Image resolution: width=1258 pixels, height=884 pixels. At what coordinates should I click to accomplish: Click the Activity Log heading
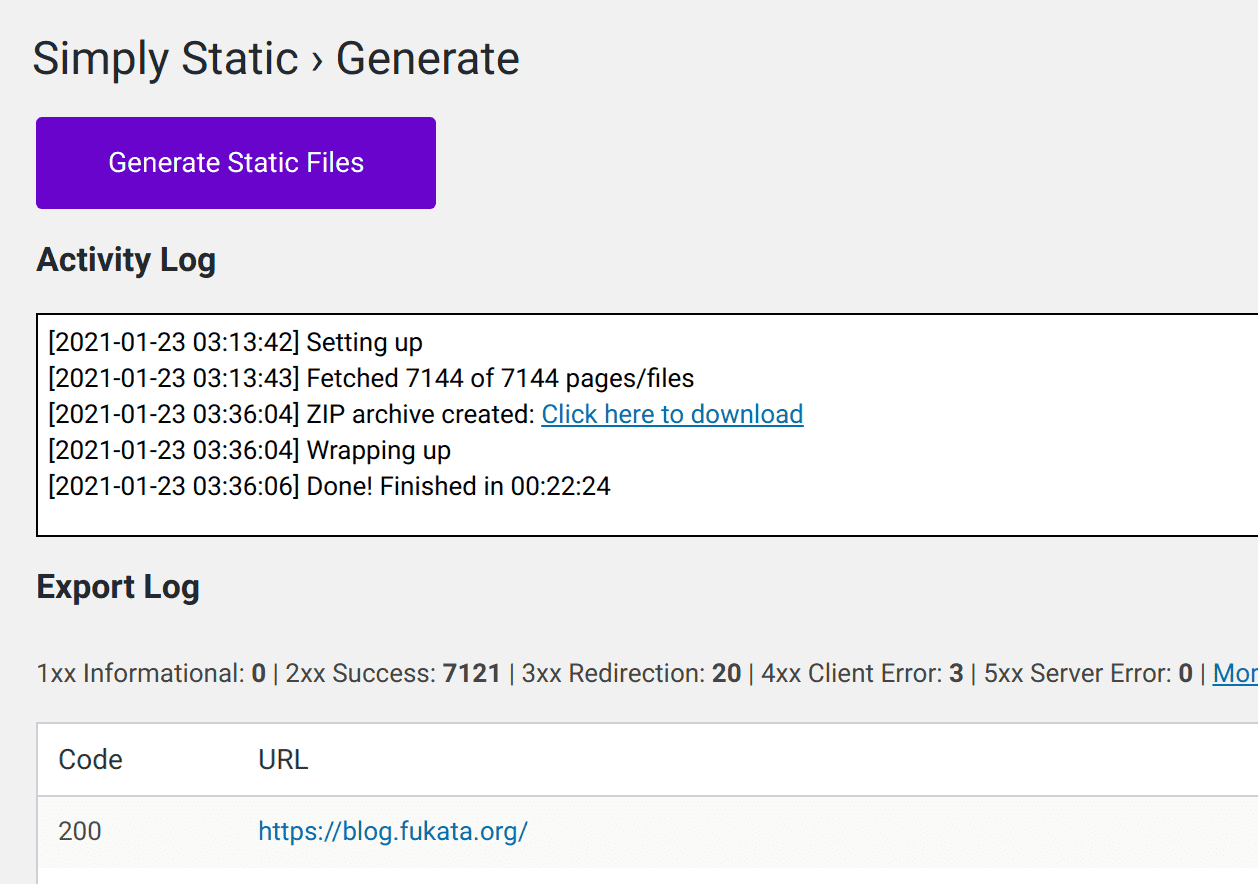pos(126,260)
